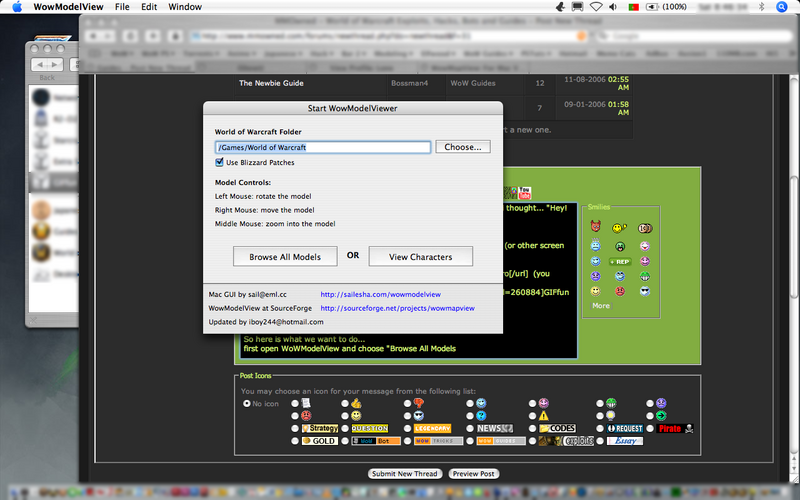Image resolution: width=800 pixels, height=500 pixels.
Task: Insert the purple frowning smiley
Action: (595, 277)
